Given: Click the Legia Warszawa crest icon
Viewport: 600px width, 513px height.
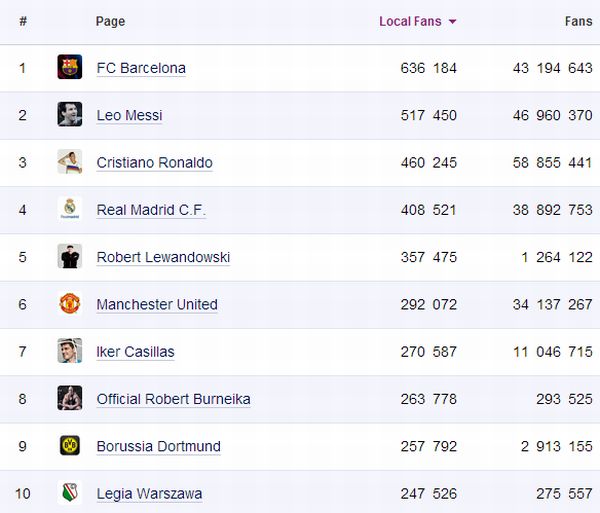Looking at the screenshot, I should 69,493.
